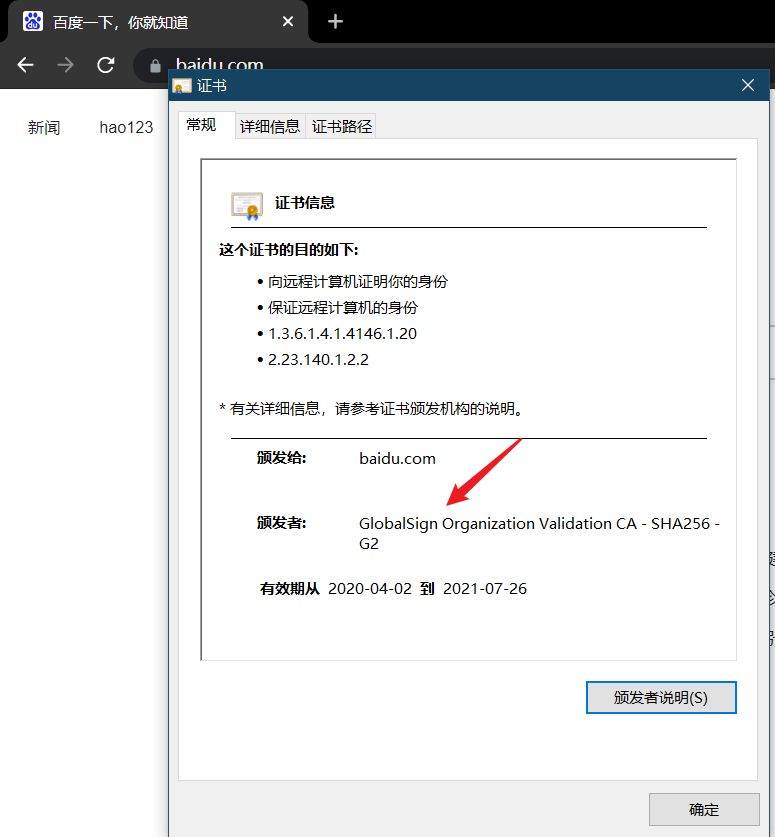Viewport: 775px width, 837px height.
Task: Click the issued-to value baidu.com
Action: pos(397,459)
